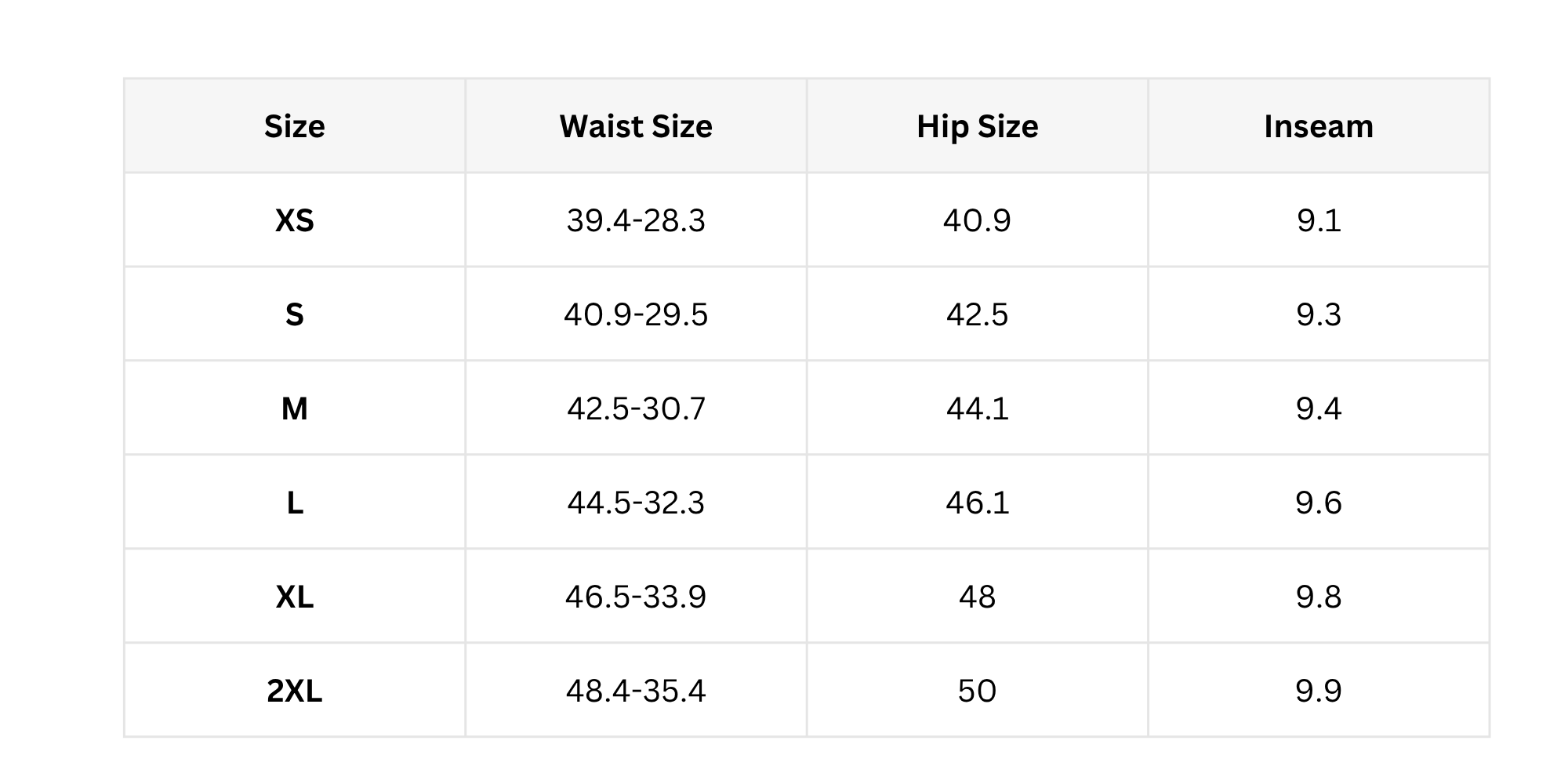Screen dimensions: 1568x784
Task: Click waist value 39.4-28.3
Action: tap(636, 220)
